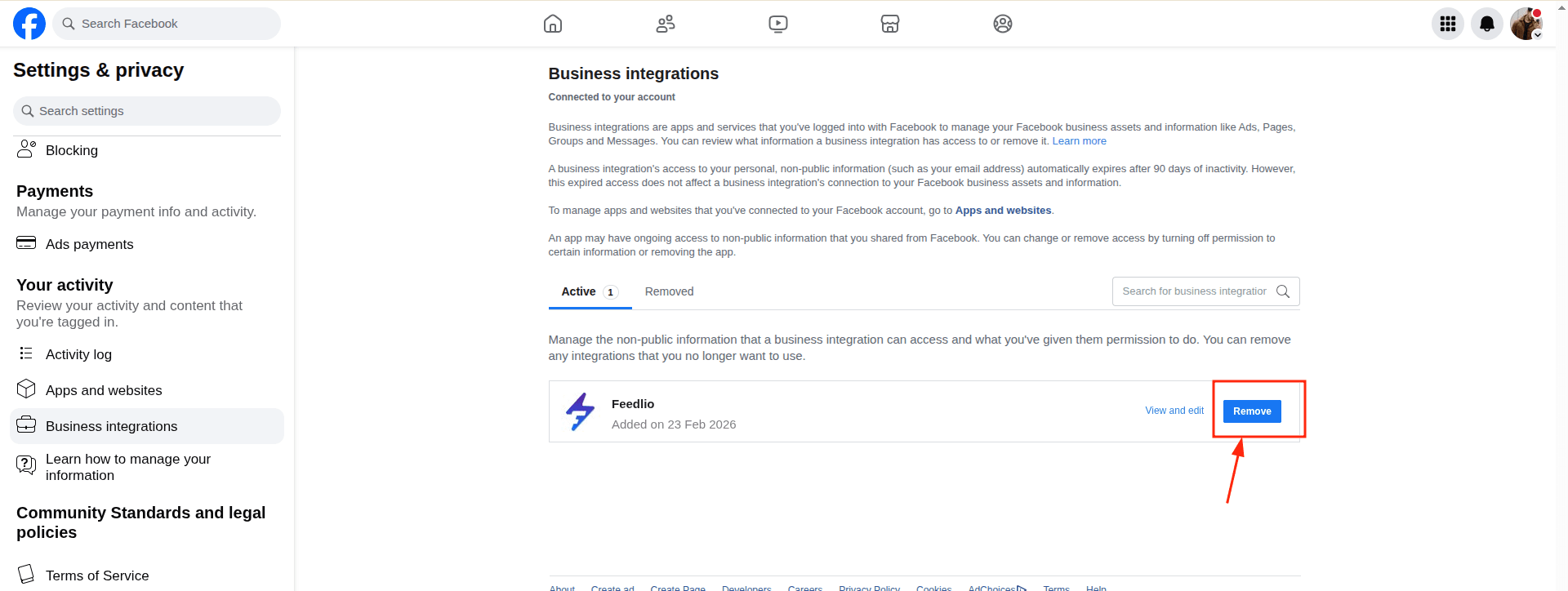
Task: Open the Groups icon in top navigation
Action: [1003, 24]
